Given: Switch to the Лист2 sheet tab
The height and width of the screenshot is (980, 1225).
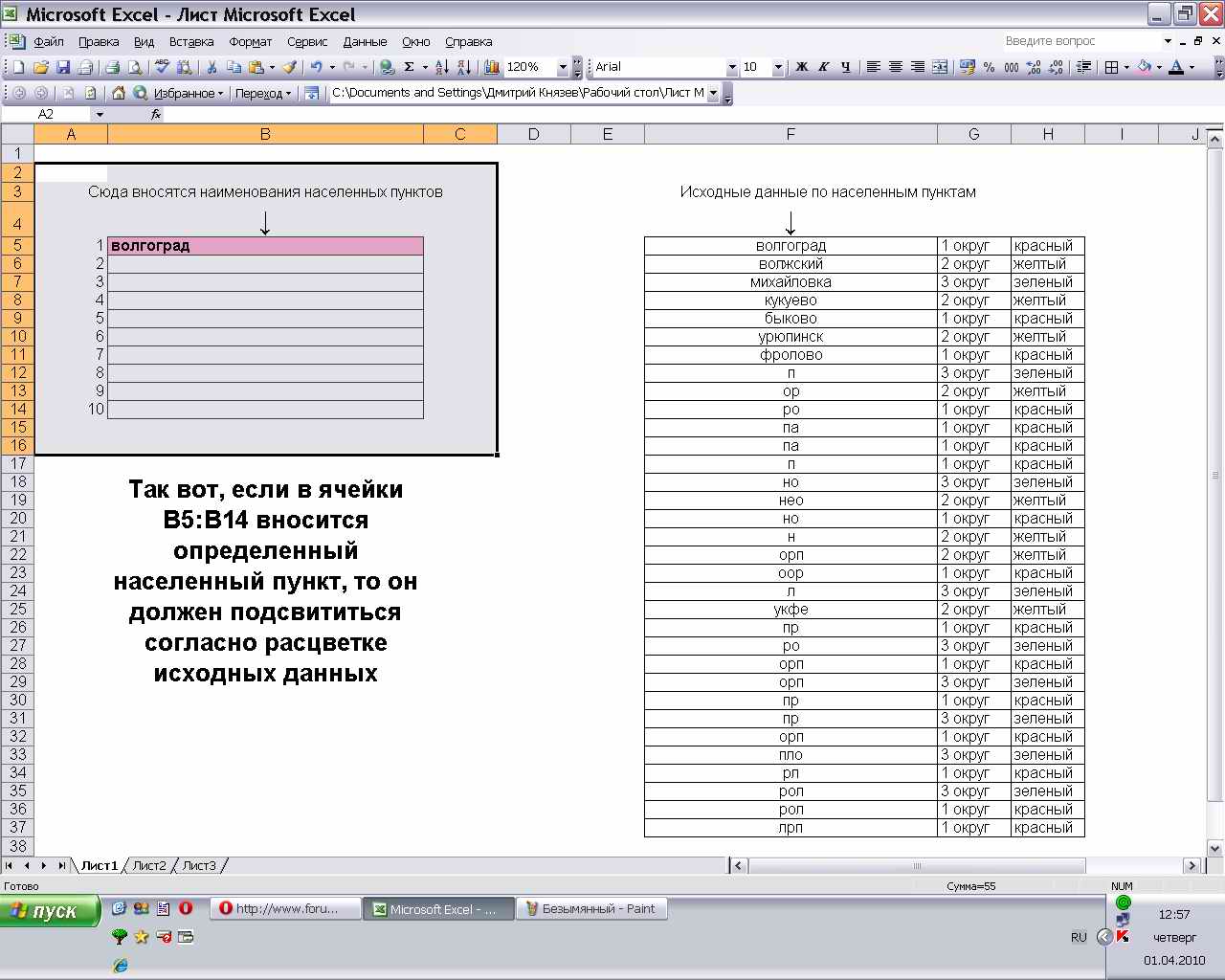Looking at the screenshot, I should point(148,865).
